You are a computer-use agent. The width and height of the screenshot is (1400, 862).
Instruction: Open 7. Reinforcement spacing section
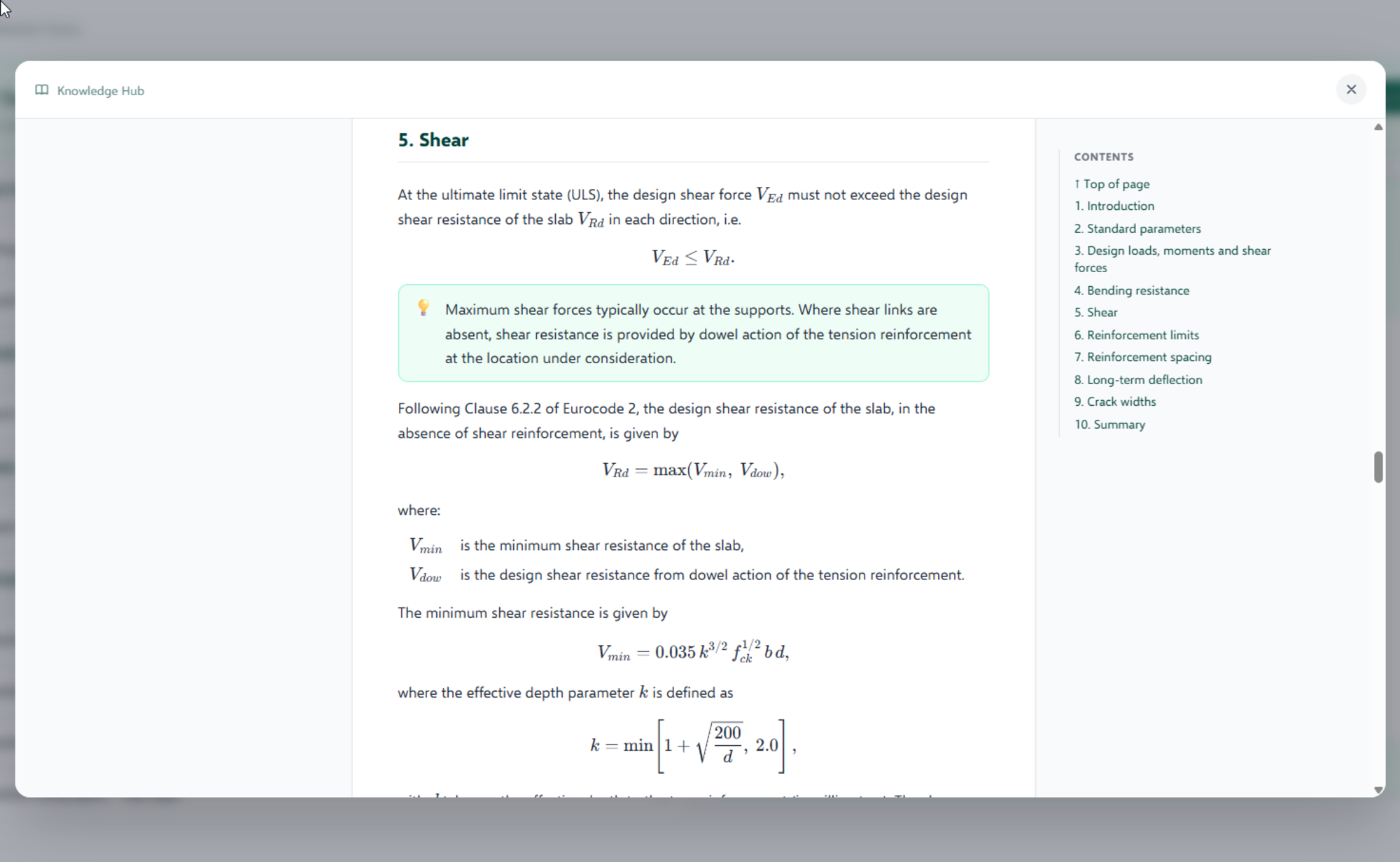coord(1142,357)
